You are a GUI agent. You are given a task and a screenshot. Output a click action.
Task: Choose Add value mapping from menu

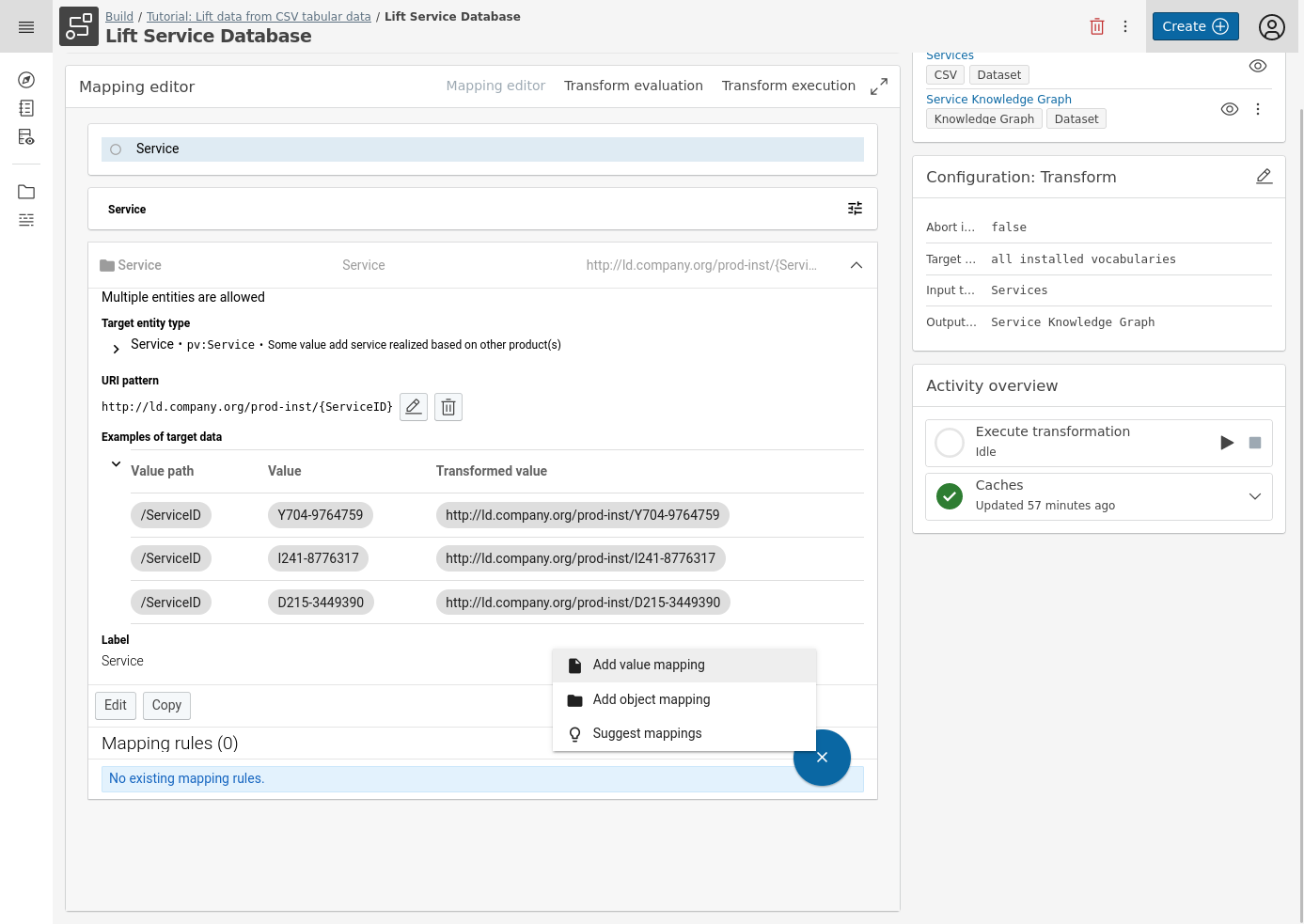click(648, 665)
